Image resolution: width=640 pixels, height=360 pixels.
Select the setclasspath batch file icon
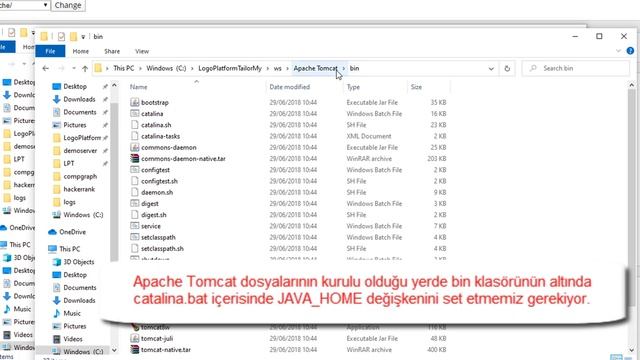coord(134,237)
